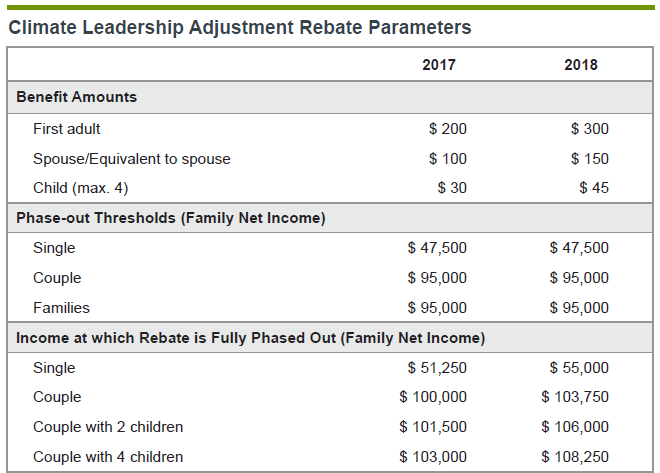Click the Benefit Amounts section heading
Viewport: 660px width, 473px height.
(77, 97)
